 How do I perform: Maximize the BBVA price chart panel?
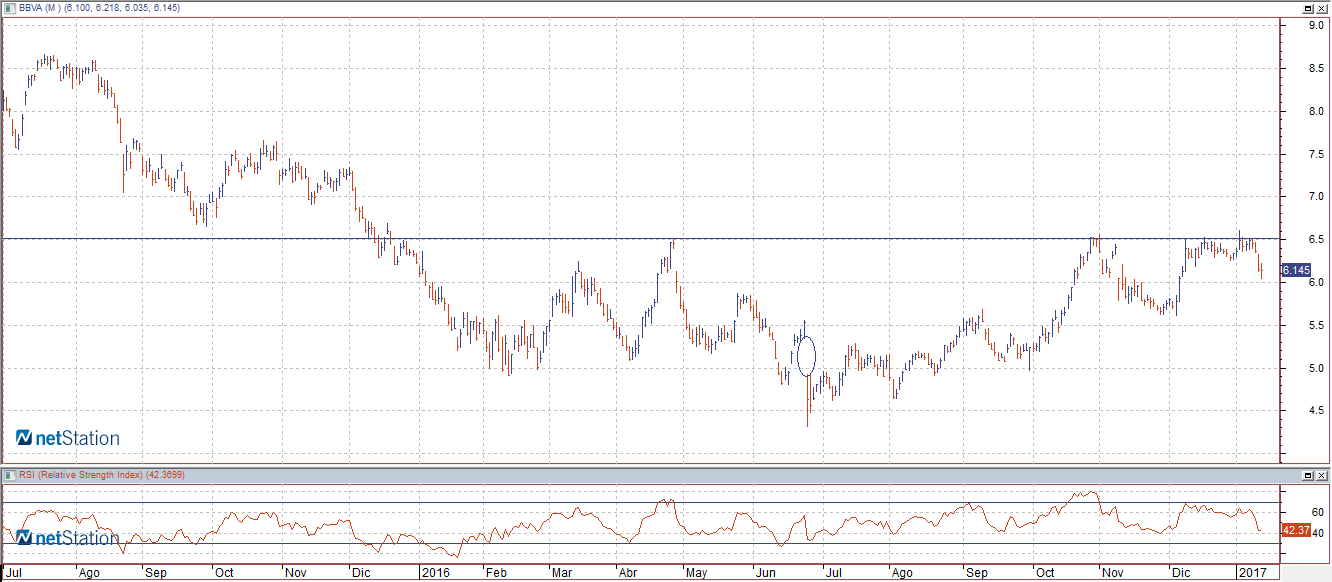[x=1308, y=8]
